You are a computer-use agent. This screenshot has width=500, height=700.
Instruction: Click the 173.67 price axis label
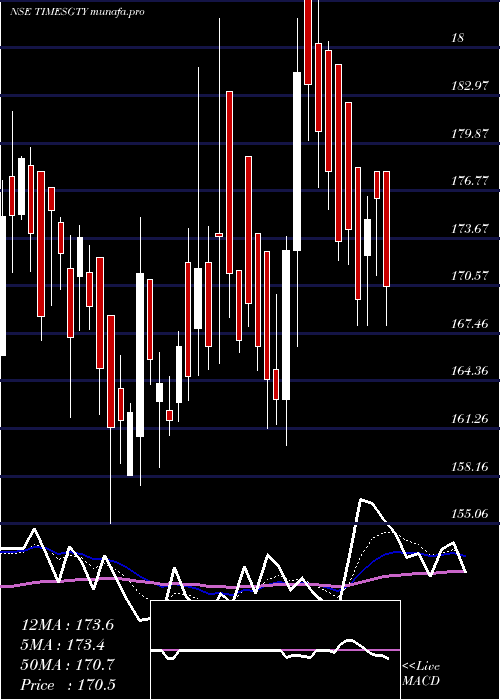(x=470, y=229)
